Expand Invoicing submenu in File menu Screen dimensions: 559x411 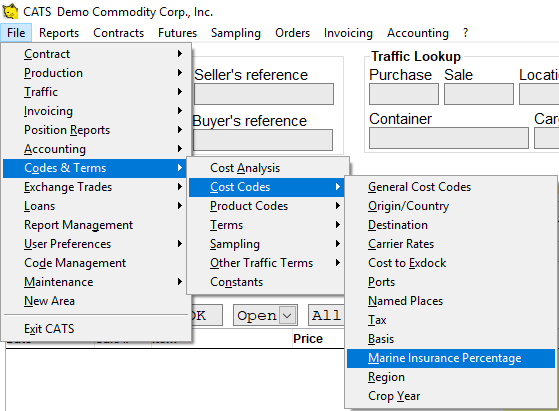[x=94, y=111]
